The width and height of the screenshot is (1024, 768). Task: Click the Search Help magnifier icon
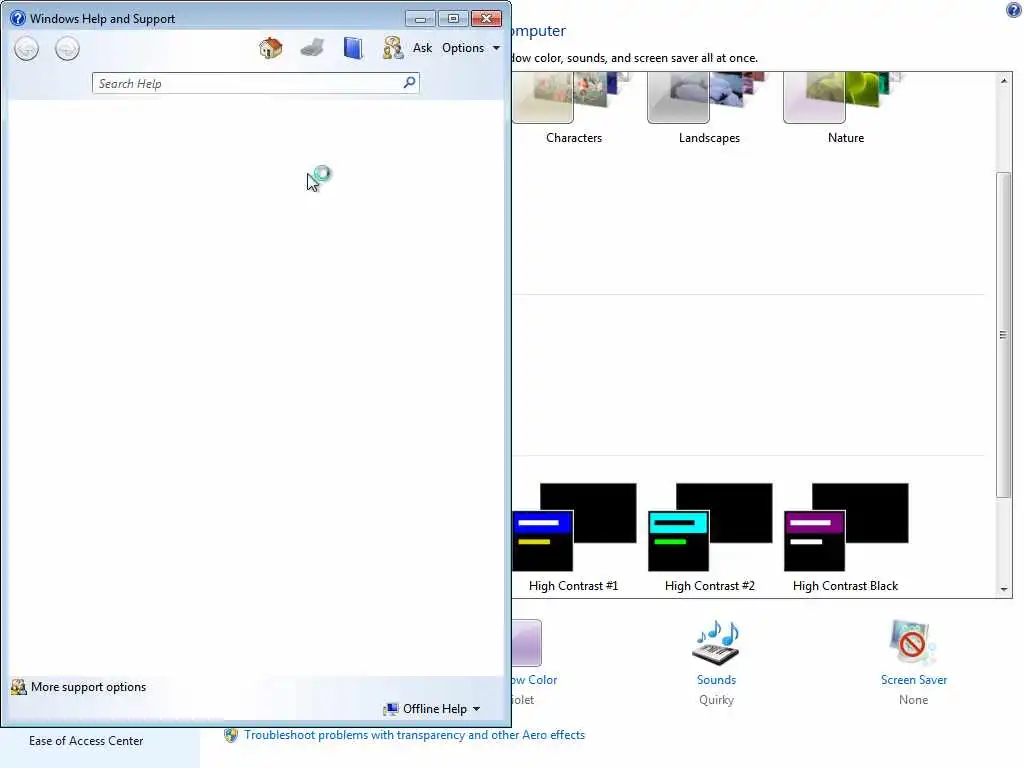409,82
